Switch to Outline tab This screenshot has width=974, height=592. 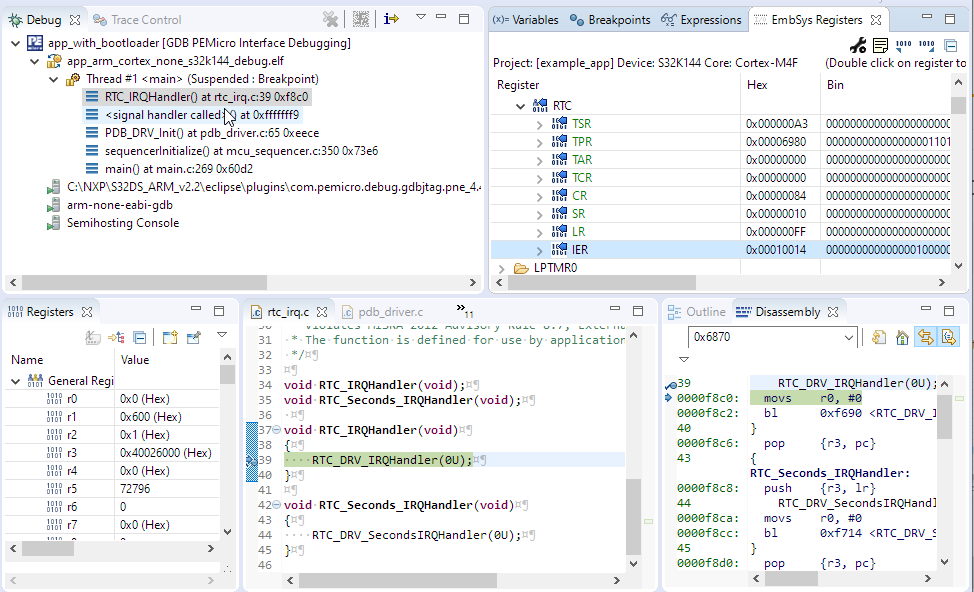coord(696,312)
